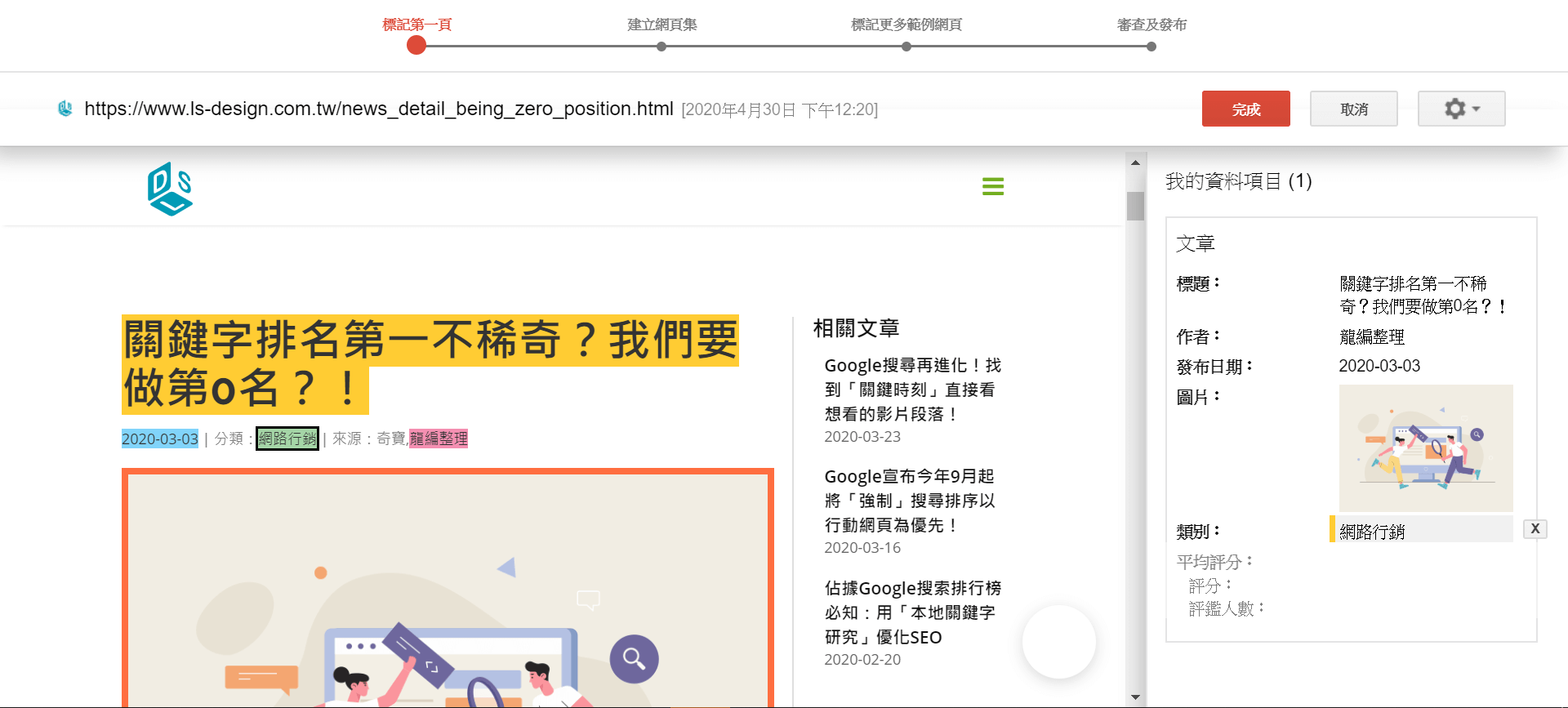Open the green hamburger menu

pyautogui.click(x=993, y=186)
